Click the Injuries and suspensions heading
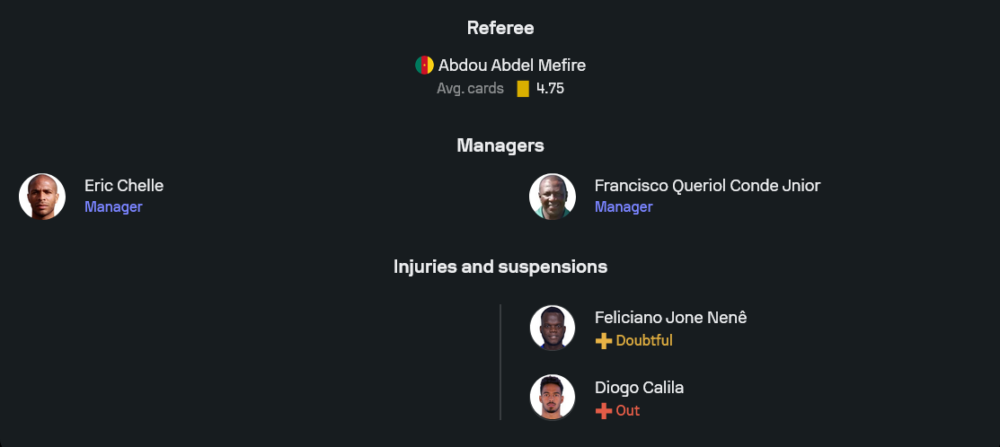Image resolution: width=1000 pixels, height=447 pixels. [x=500, y=267]
